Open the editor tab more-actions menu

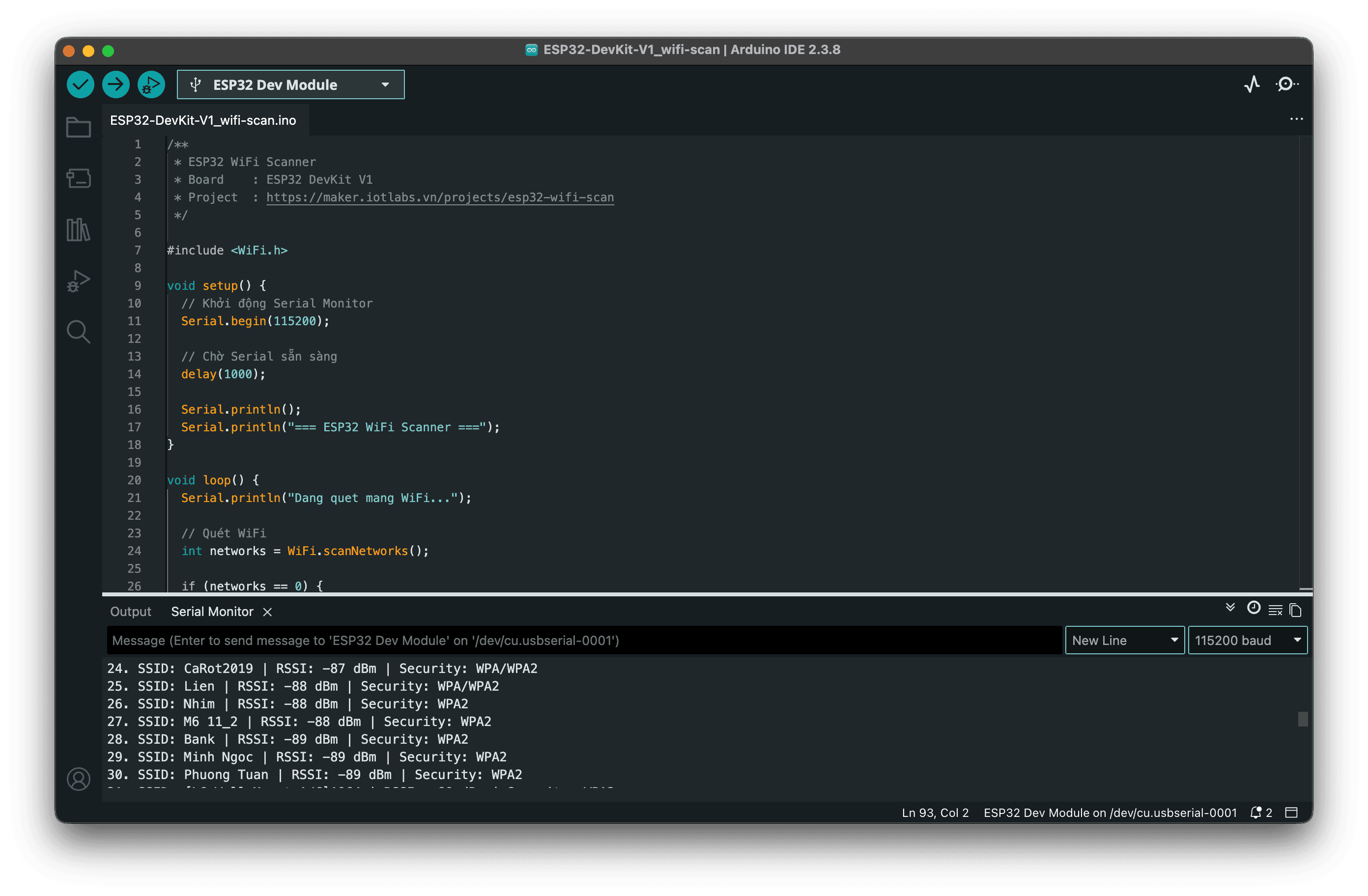[1296, 119]
